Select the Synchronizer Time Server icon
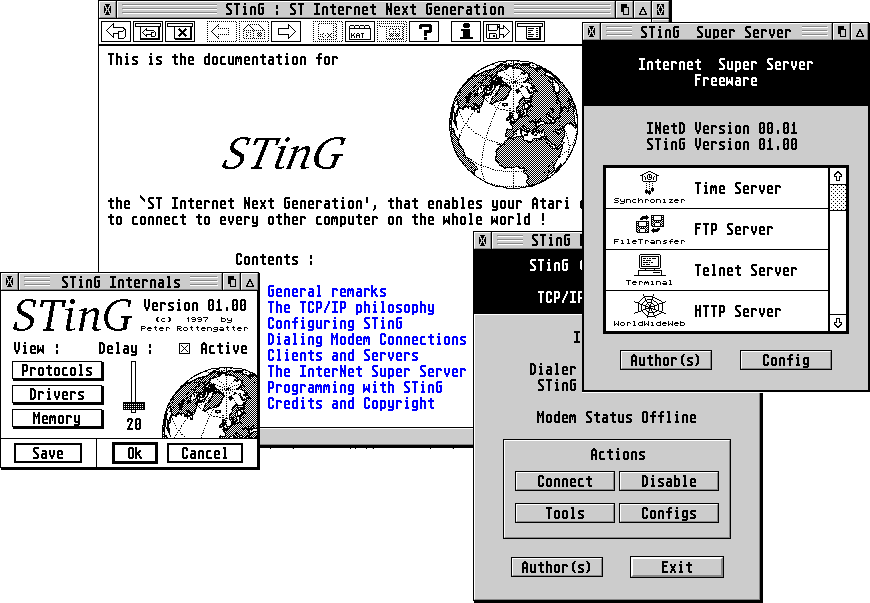Image resolution: width=870 pixels, height=603 pixels. click(649, 188)
